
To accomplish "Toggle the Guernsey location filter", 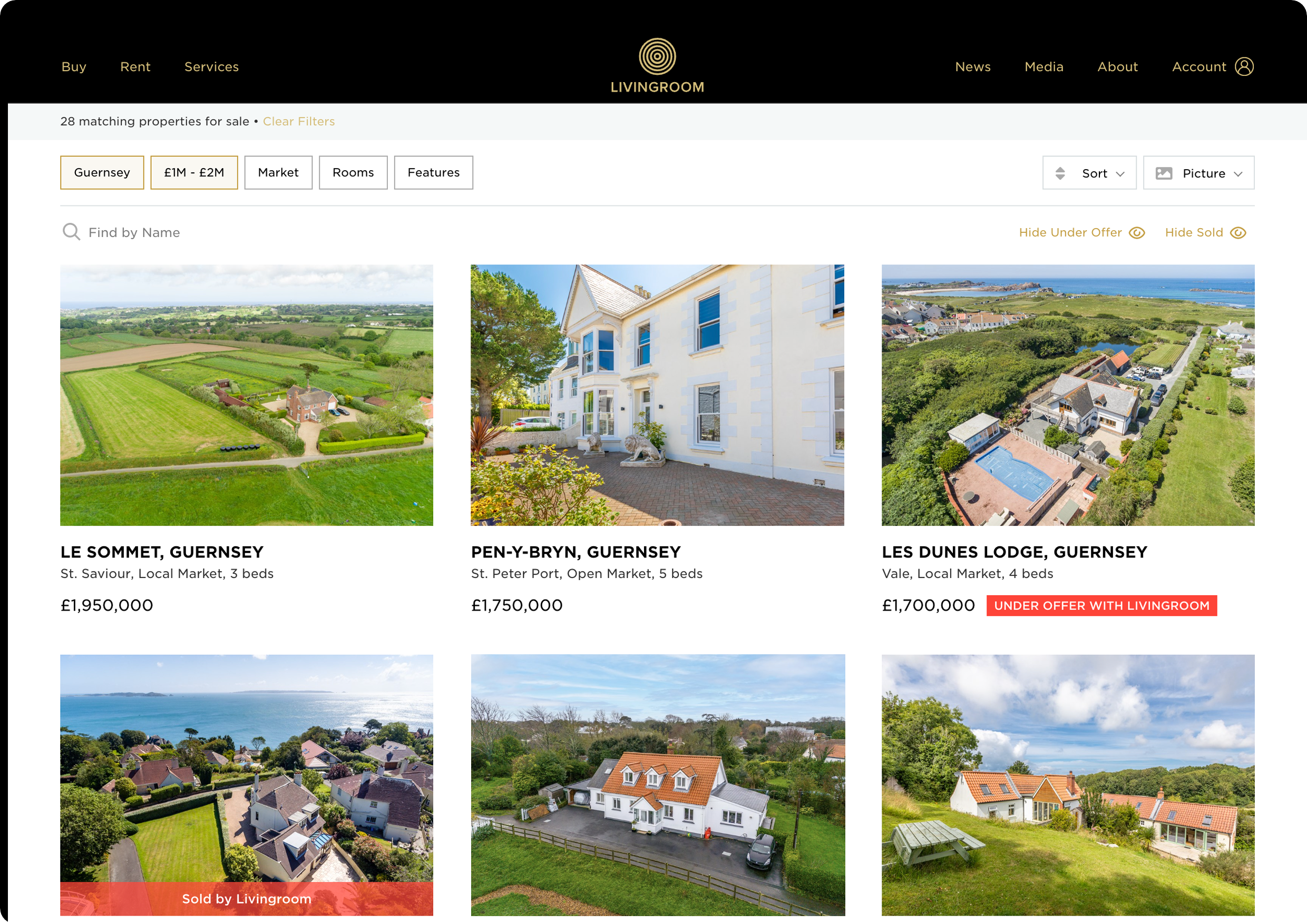I will pyautogui.click(x=102, y=172).
